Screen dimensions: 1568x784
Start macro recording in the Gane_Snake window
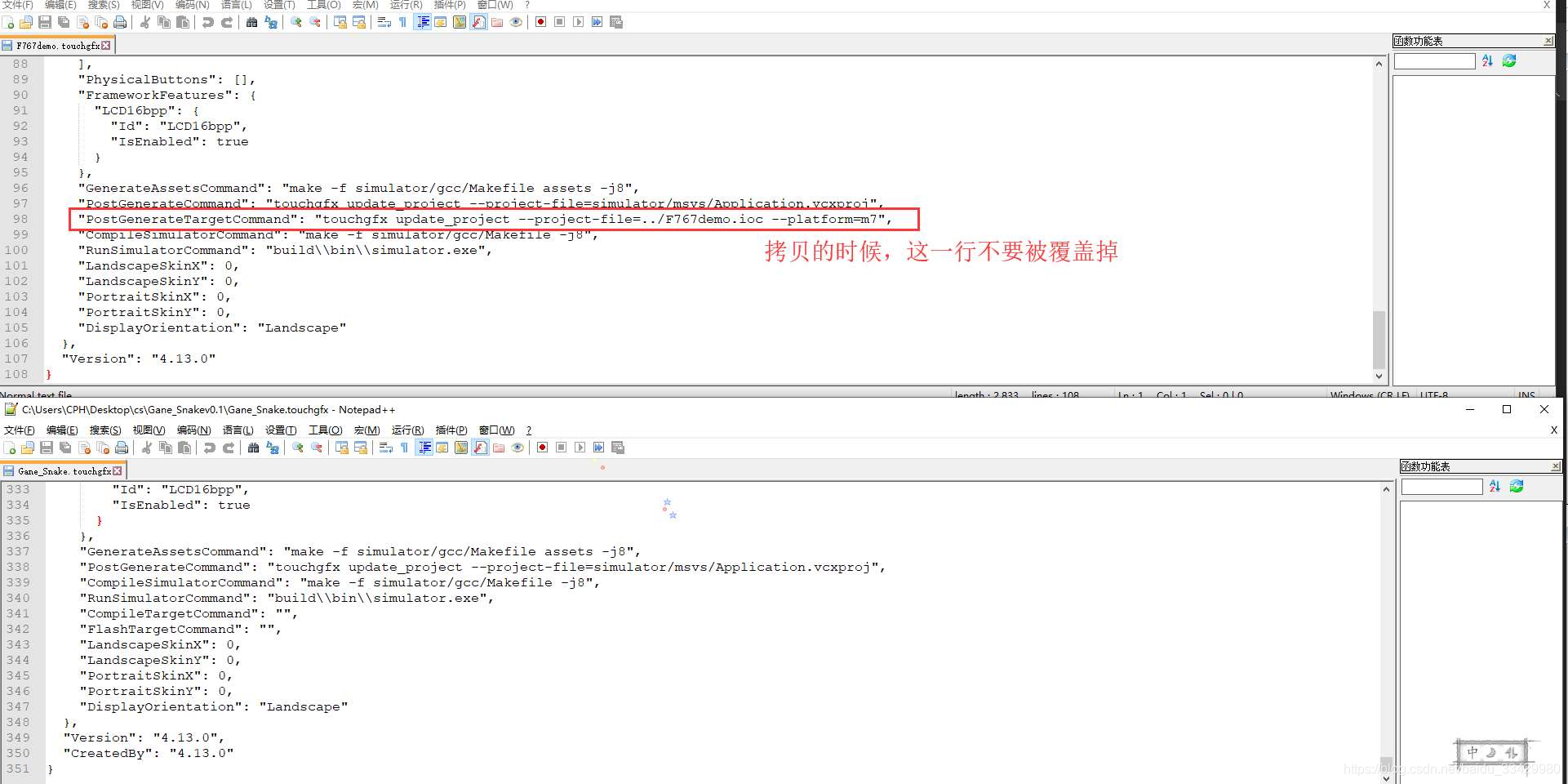point(543,448)
